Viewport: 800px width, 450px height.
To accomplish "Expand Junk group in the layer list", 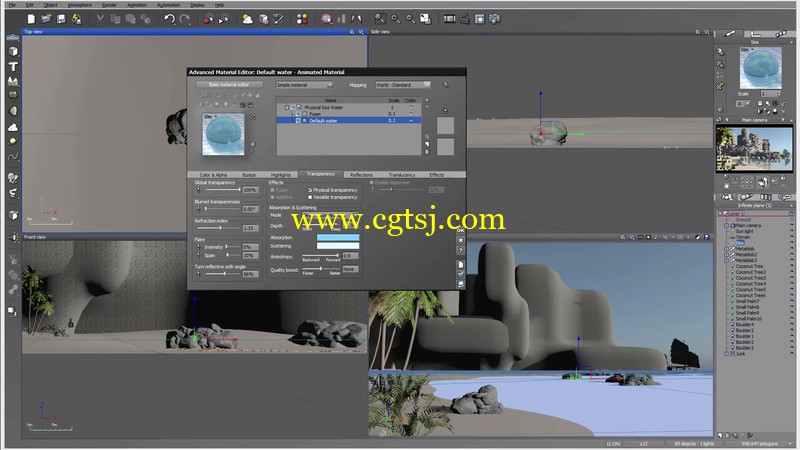I will [727, 354].
